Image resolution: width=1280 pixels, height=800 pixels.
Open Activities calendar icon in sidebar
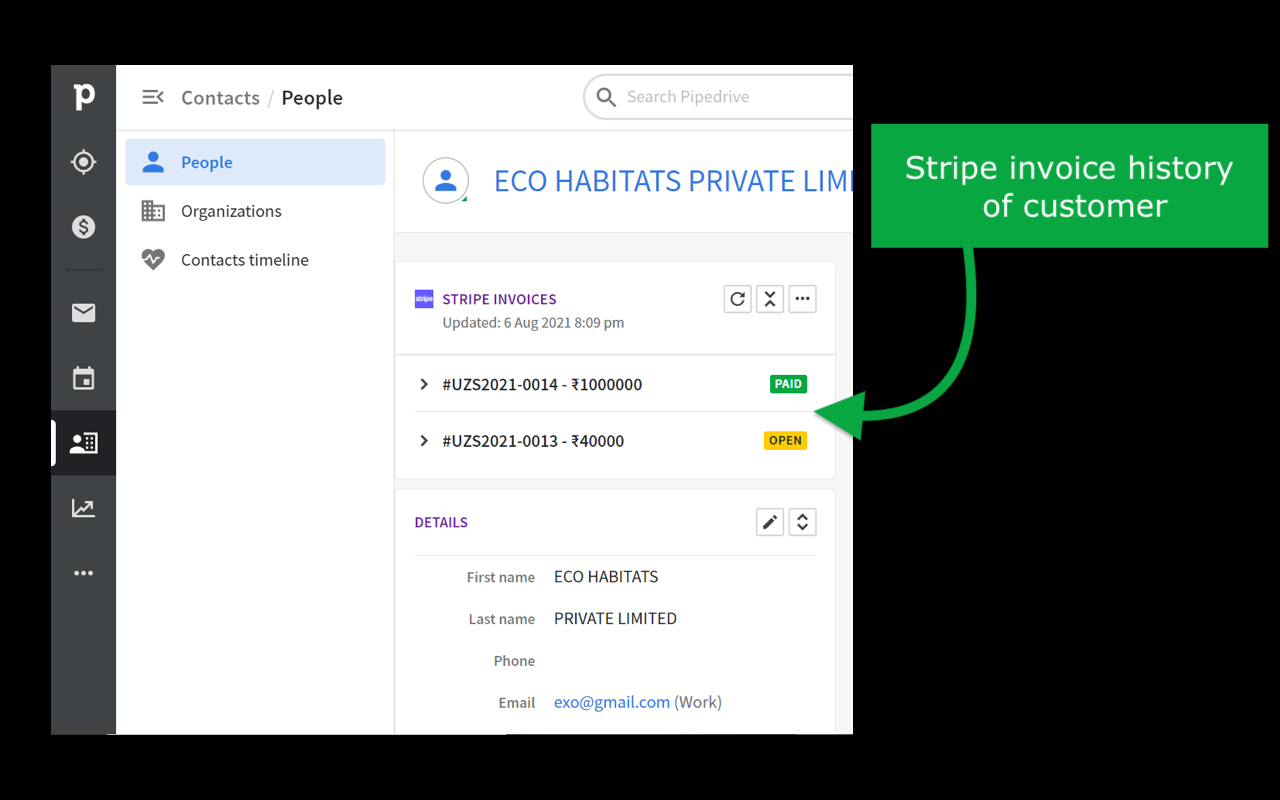tap(84, 378)
